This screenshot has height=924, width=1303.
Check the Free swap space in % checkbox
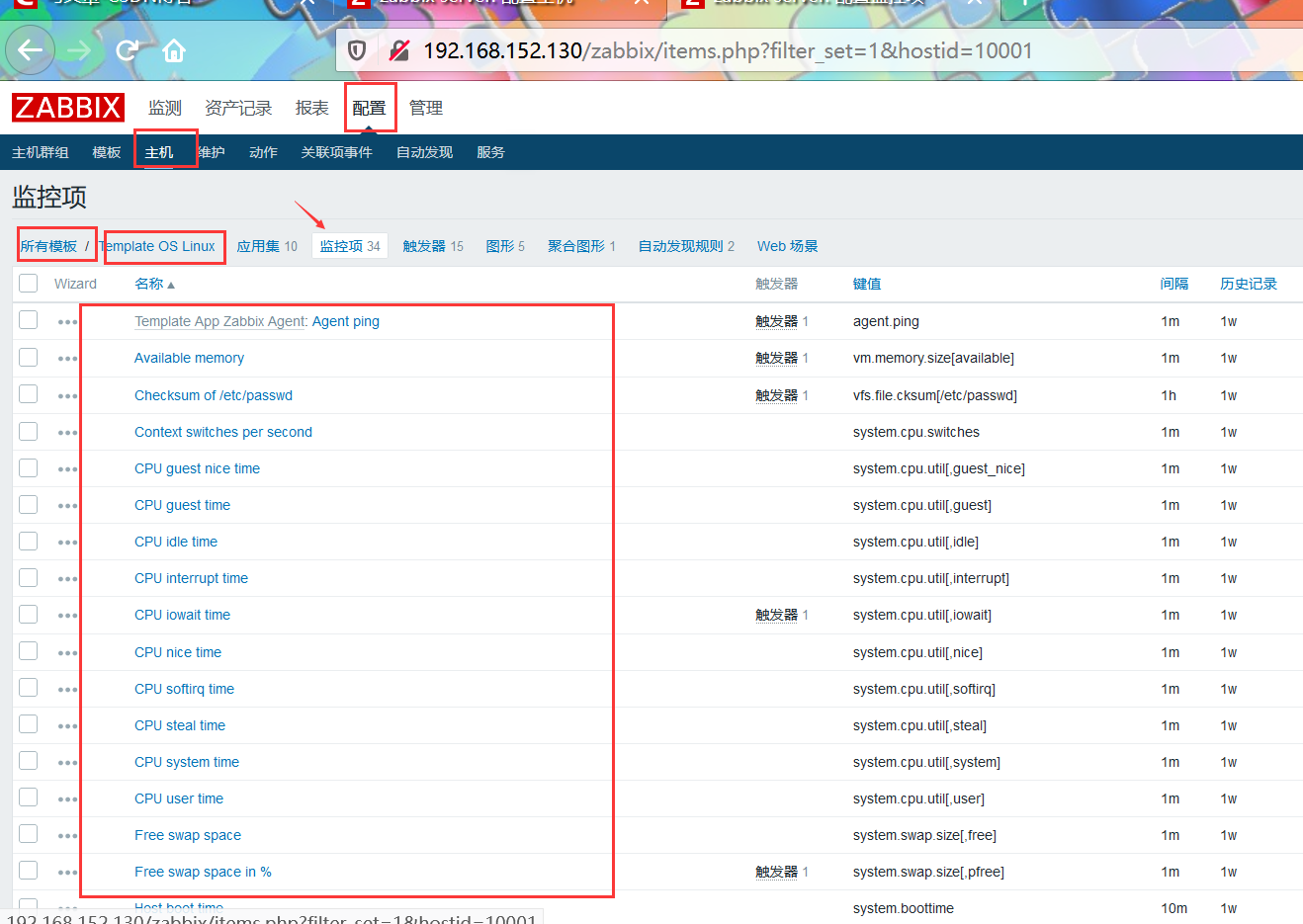tap(29, 871)
